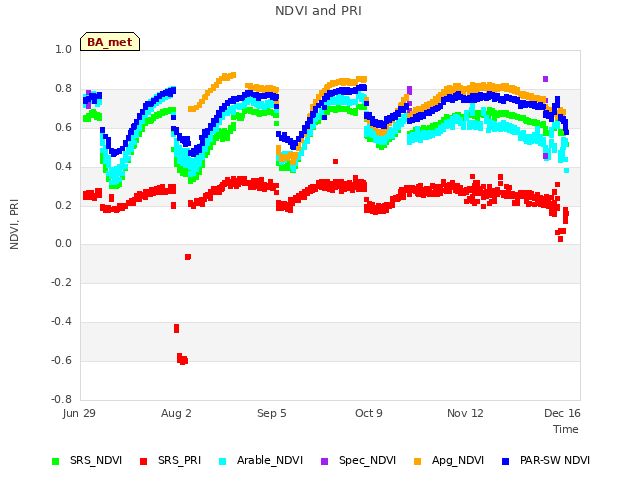Click the -0.2 y-axis tick label
Image resolution: width=640 pixels, height=480 pixels.
tap(61, 282)
